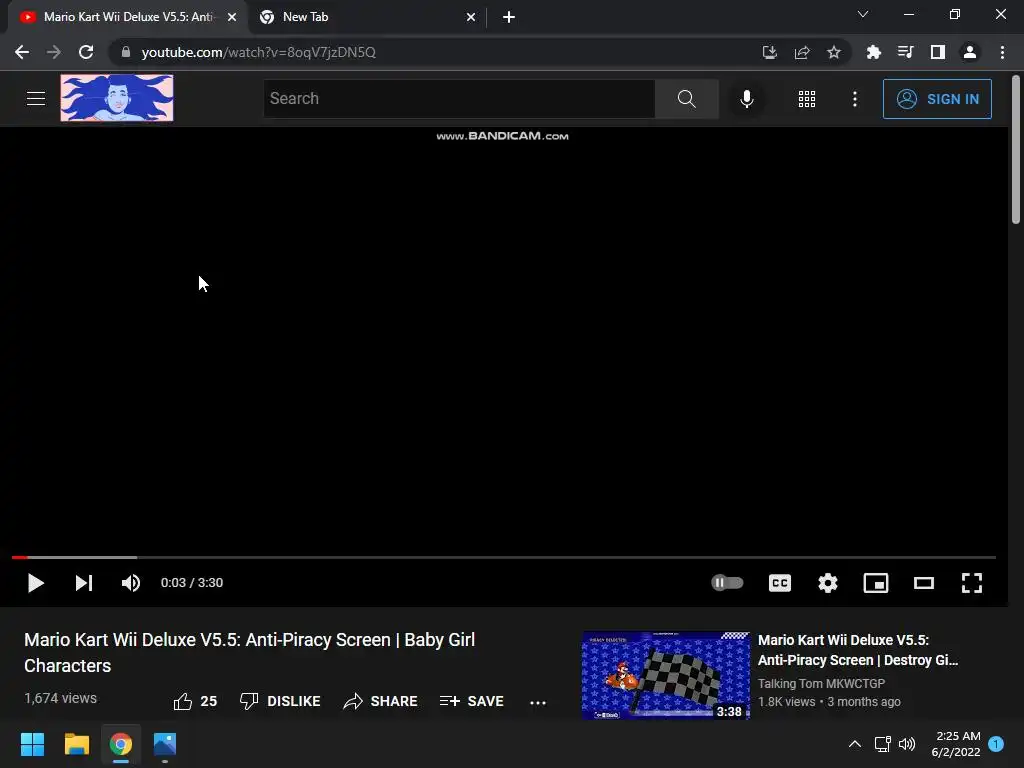Play the video
The image size is (1024, 768).
tap(35, 583)
